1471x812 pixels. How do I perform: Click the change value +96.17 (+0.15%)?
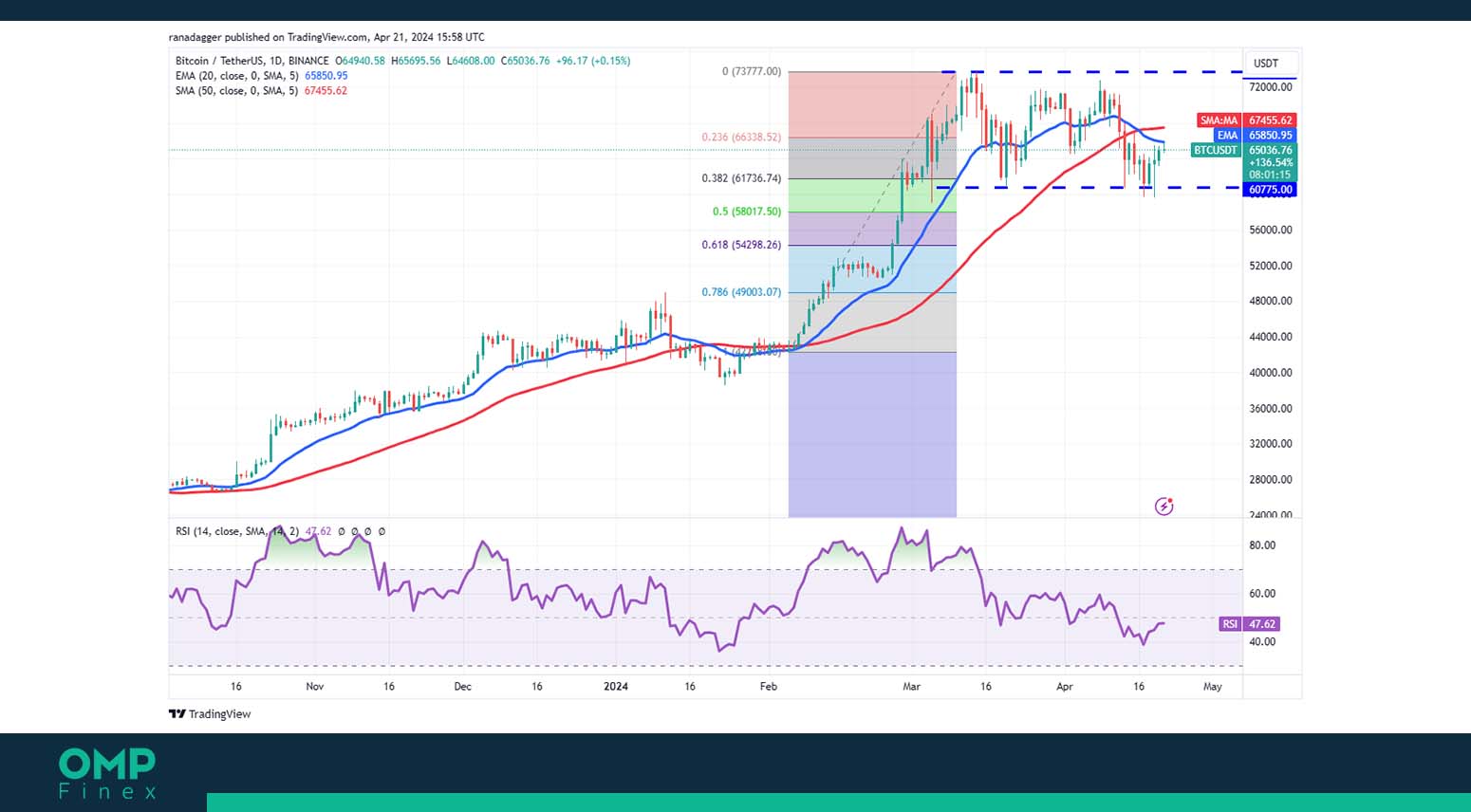click(x=593, y=61)
